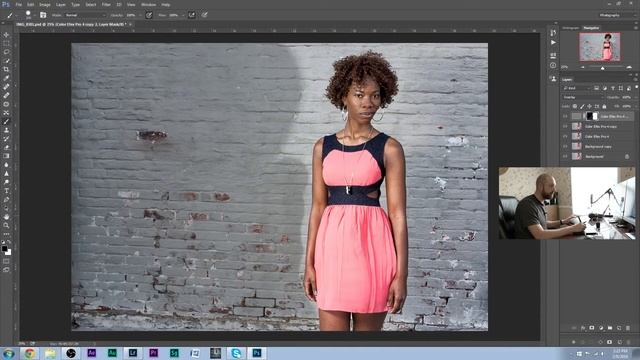Select the Hand tool
Viewport: 640px width, 360px height.
click(x=6, y=217)
